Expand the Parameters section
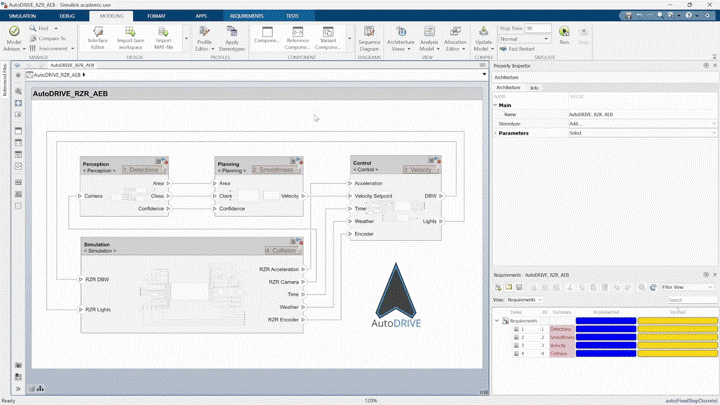 (x=495, y=133)
